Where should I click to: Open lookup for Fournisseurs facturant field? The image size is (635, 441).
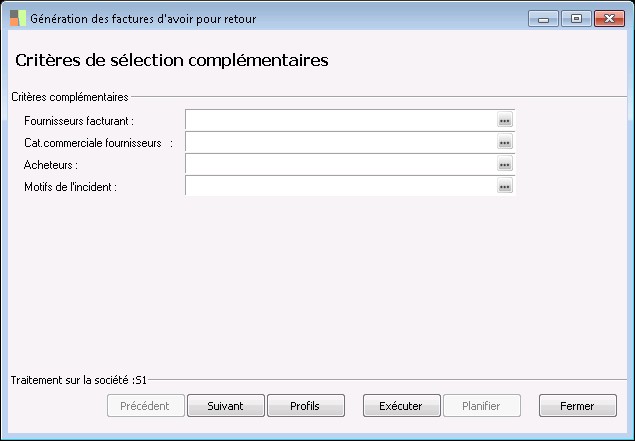pyautogui.click(x=505, y=120)
